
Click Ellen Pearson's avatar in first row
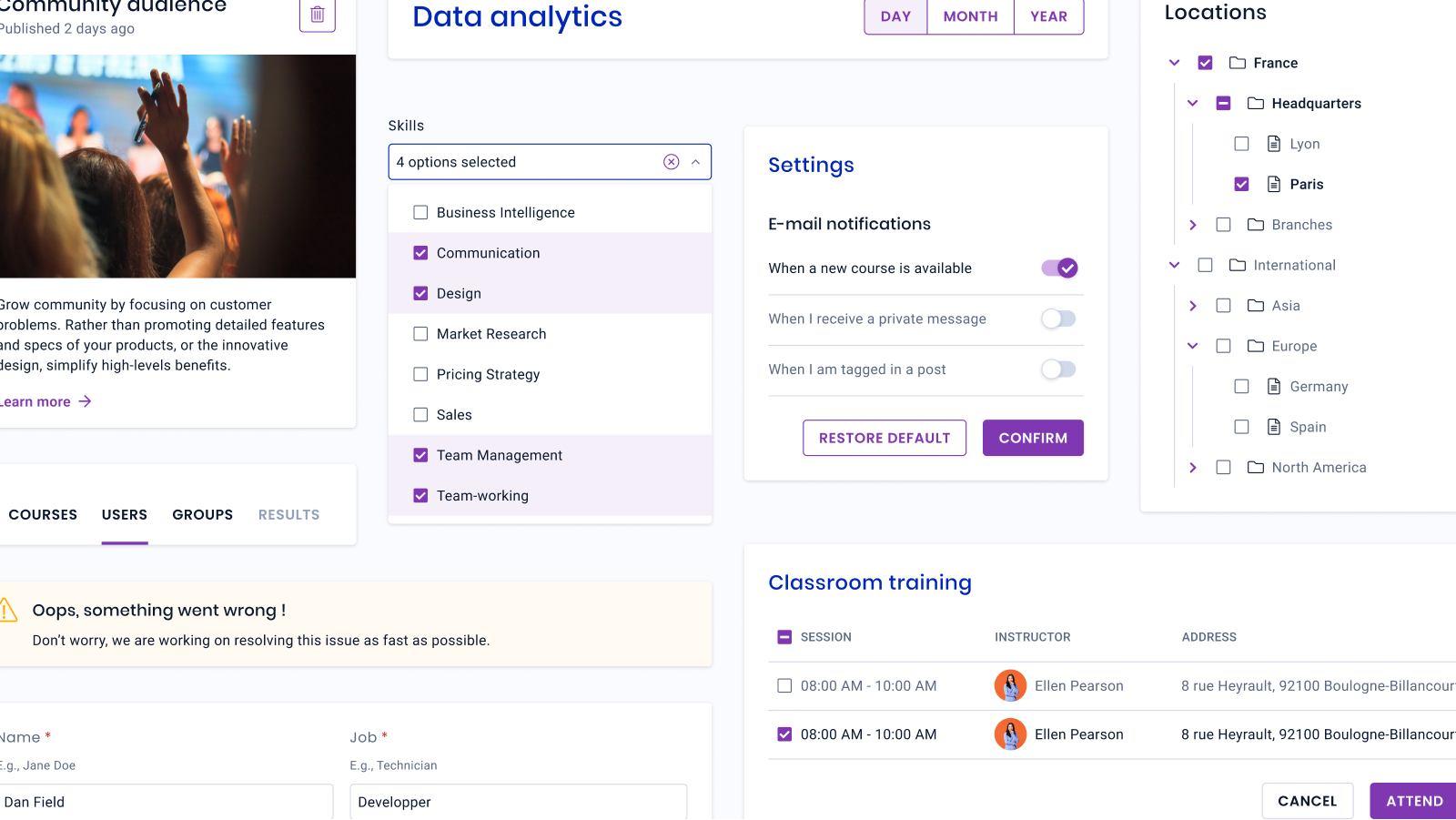(x=1010, y=686)
